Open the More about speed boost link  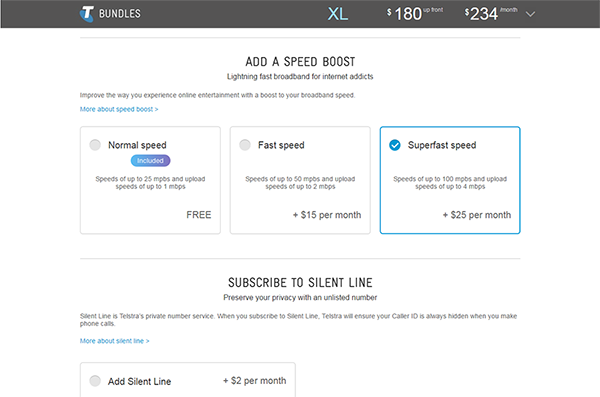119,109
